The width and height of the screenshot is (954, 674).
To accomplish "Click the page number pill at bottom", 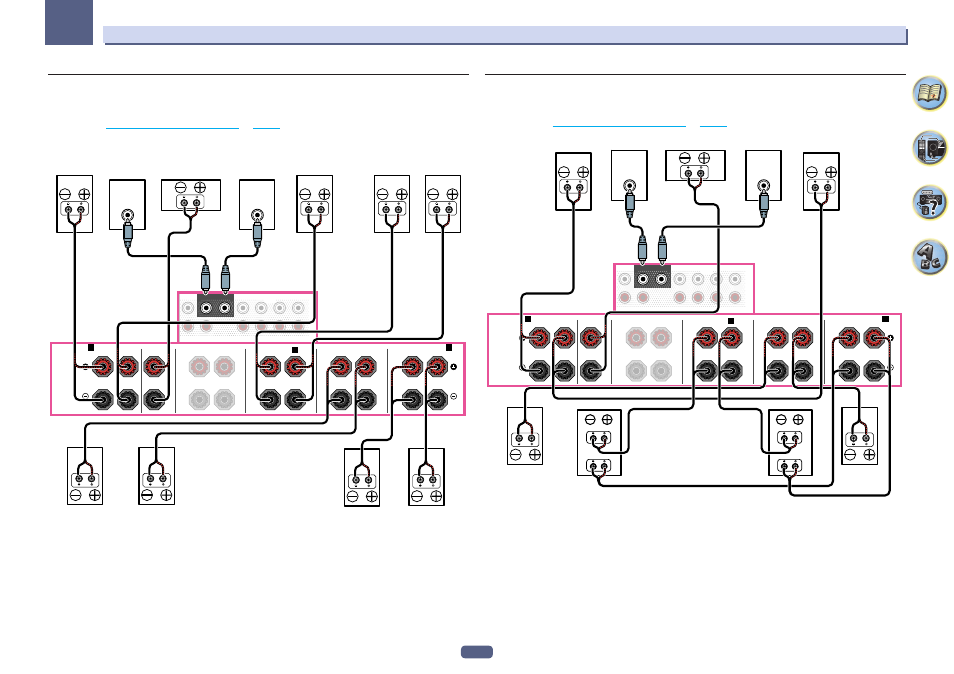I will (476, 652).
